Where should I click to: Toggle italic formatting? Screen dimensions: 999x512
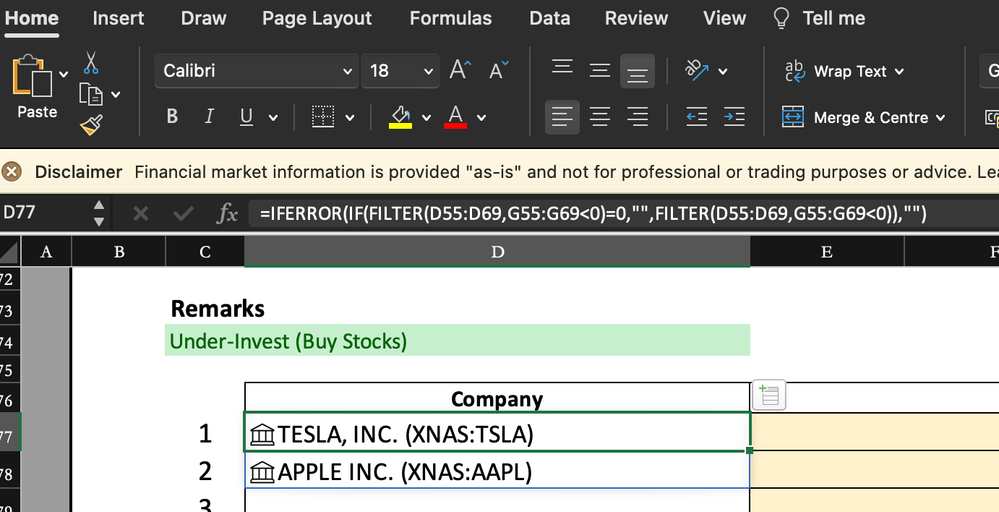(208, 117)
